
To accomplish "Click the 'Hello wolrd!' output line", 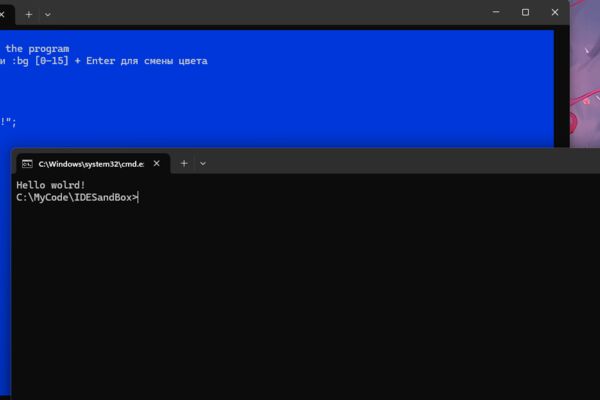I will point(51,185).
